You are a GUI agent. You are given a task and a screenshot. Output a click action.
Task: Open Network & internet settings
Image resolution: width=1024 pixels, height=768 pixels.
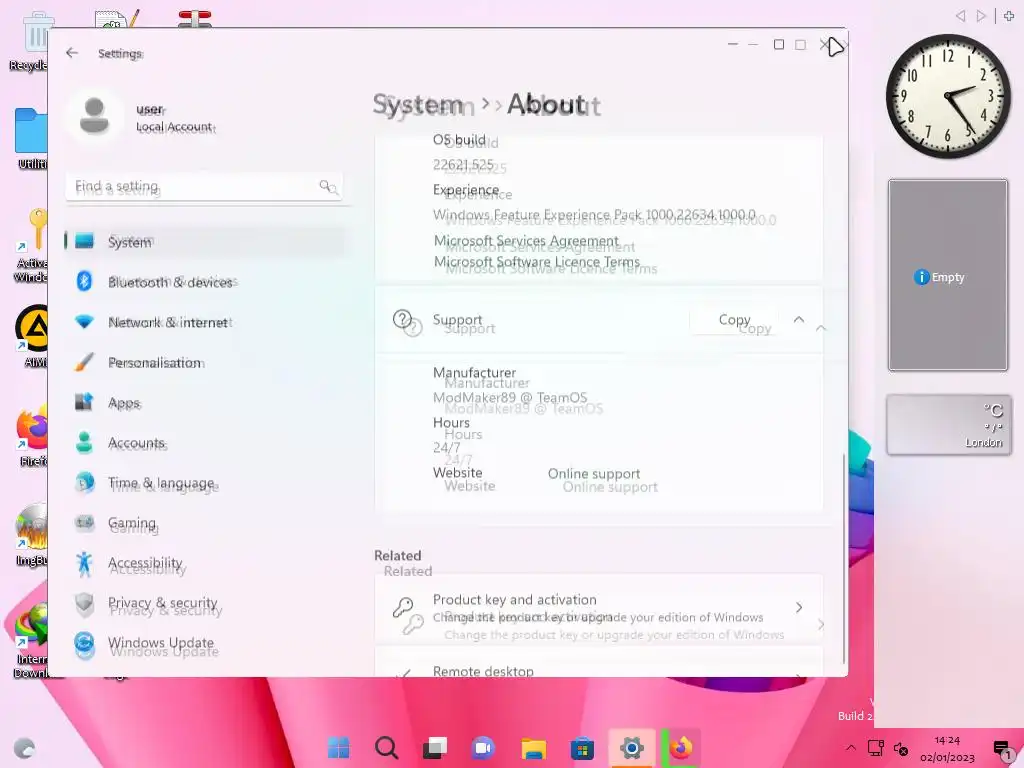[204, 322]
